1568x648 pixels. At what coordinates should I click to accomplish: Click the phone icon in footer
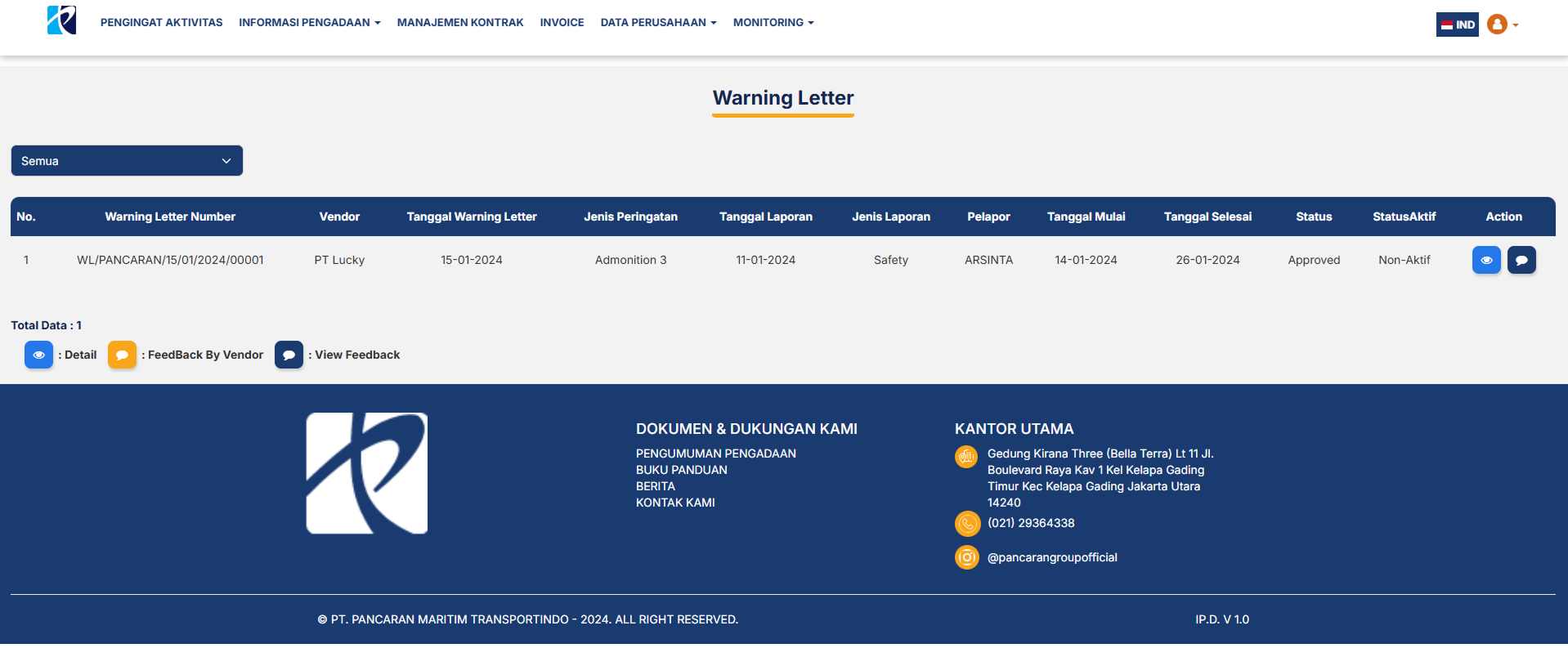(966, 523)
